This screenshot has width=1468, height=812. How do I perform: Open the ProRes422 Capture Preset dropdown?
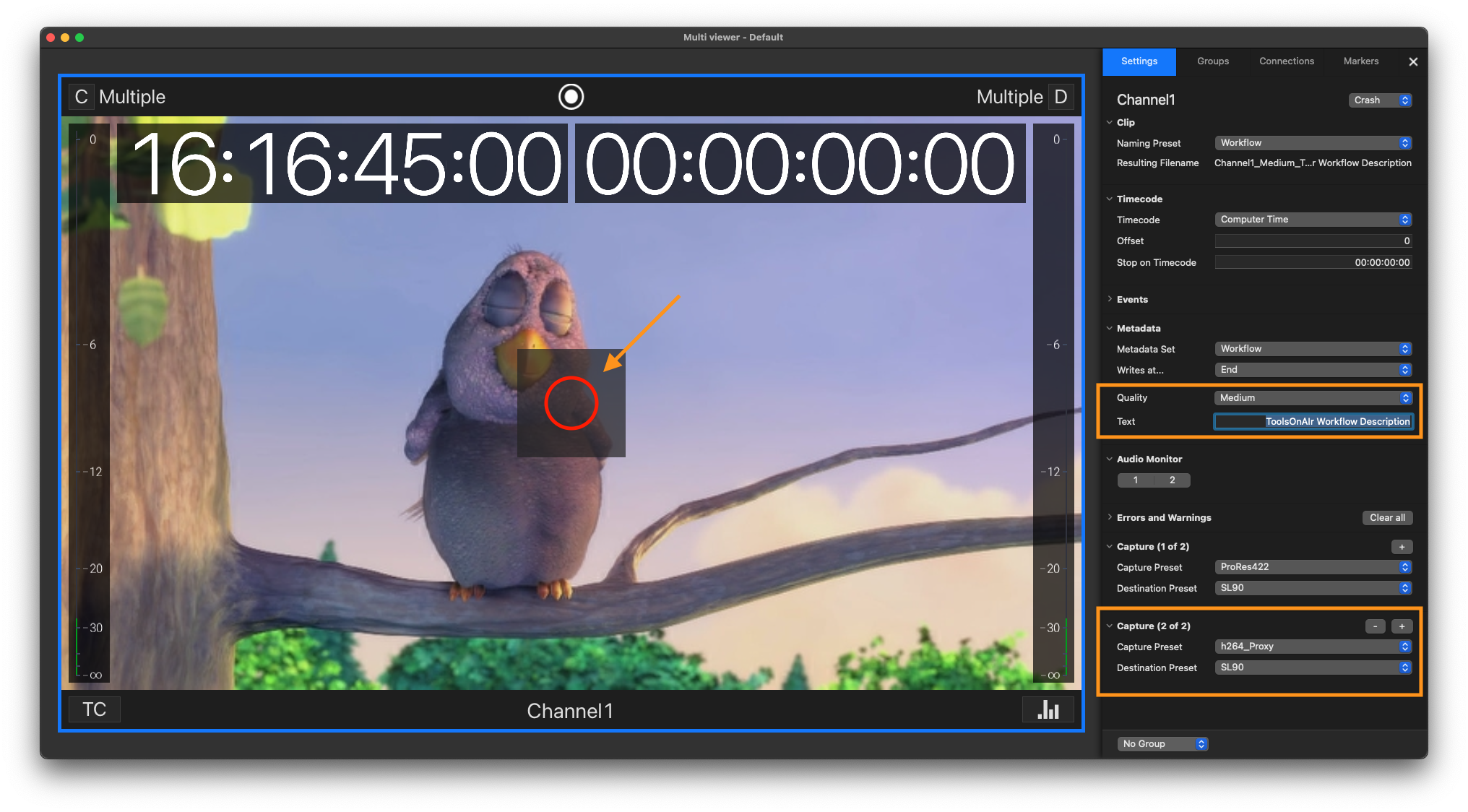tap(1313, 567)
